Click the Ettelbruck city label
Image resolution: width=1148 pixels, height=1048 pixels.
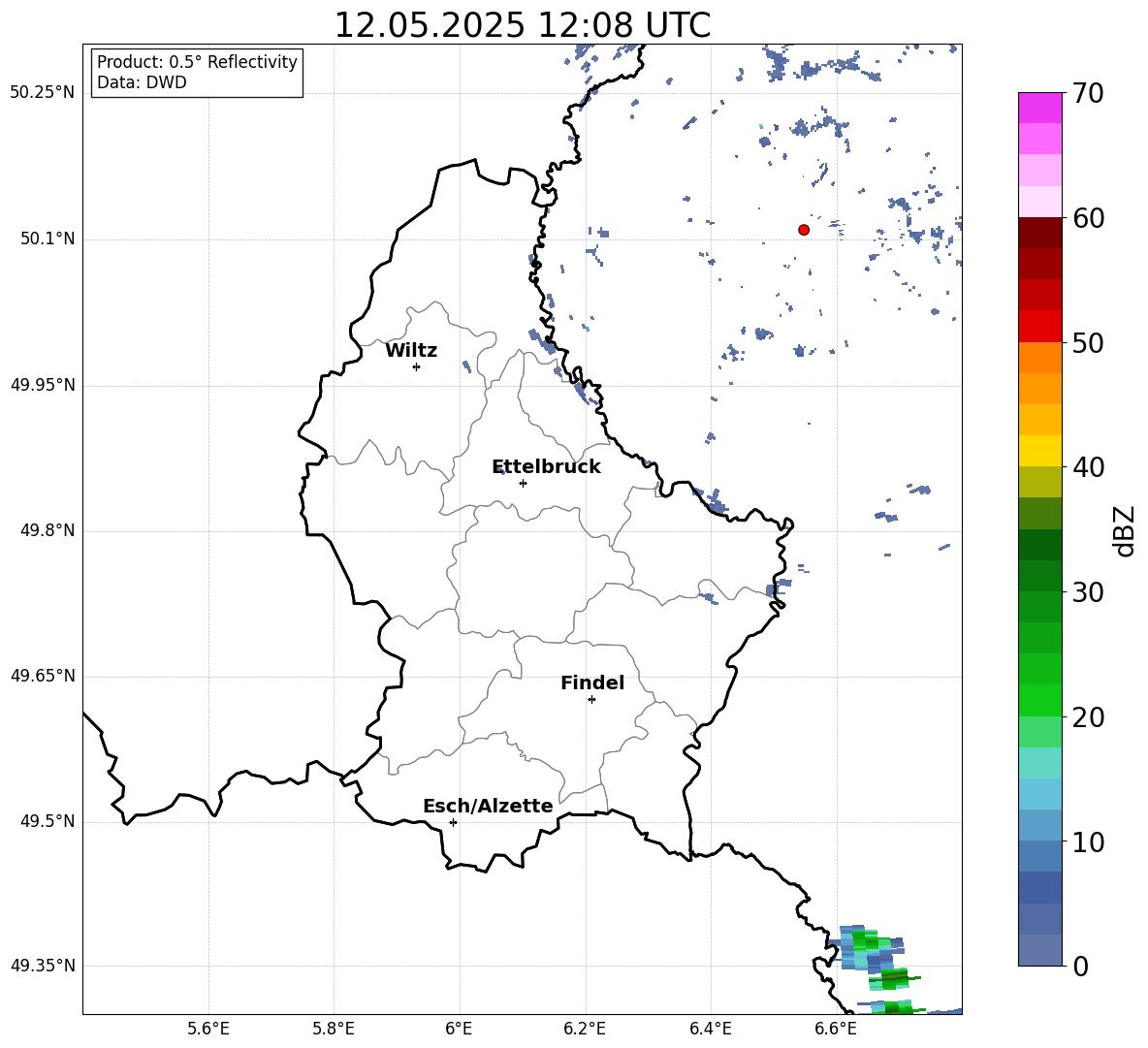546,467
